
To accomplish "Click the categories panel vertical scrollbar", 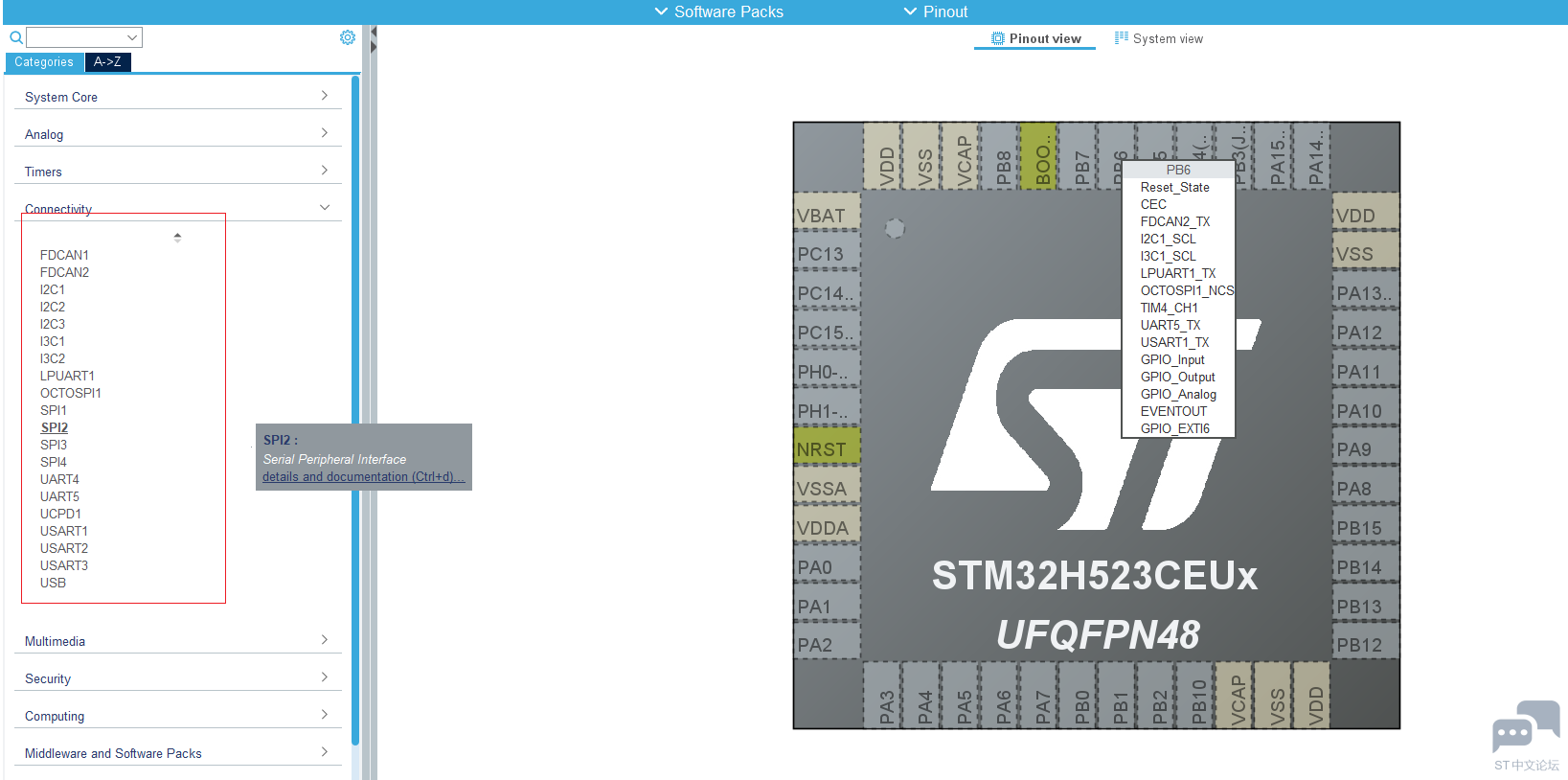I will point(355,410).
